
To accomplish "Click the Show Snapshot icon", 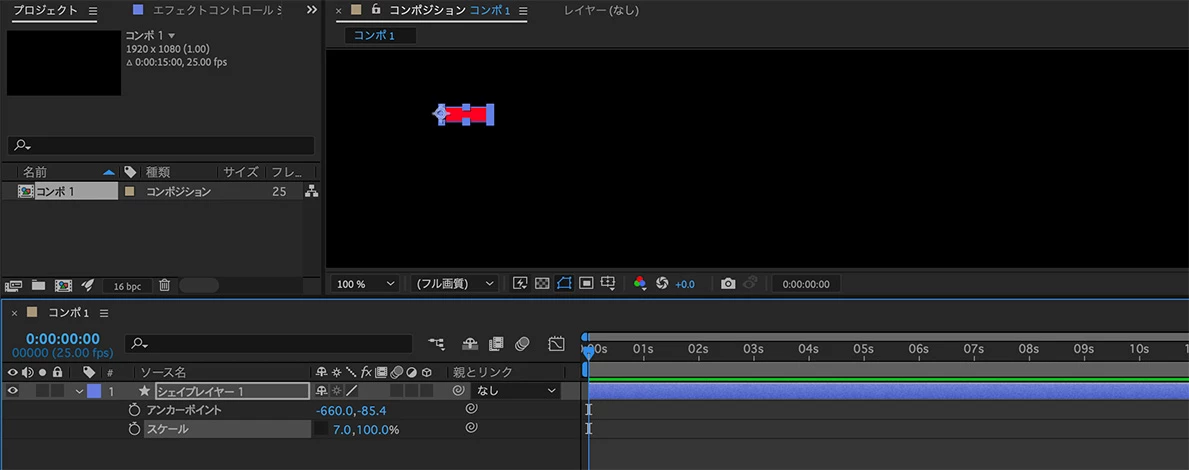I will [x=750, y=284].
